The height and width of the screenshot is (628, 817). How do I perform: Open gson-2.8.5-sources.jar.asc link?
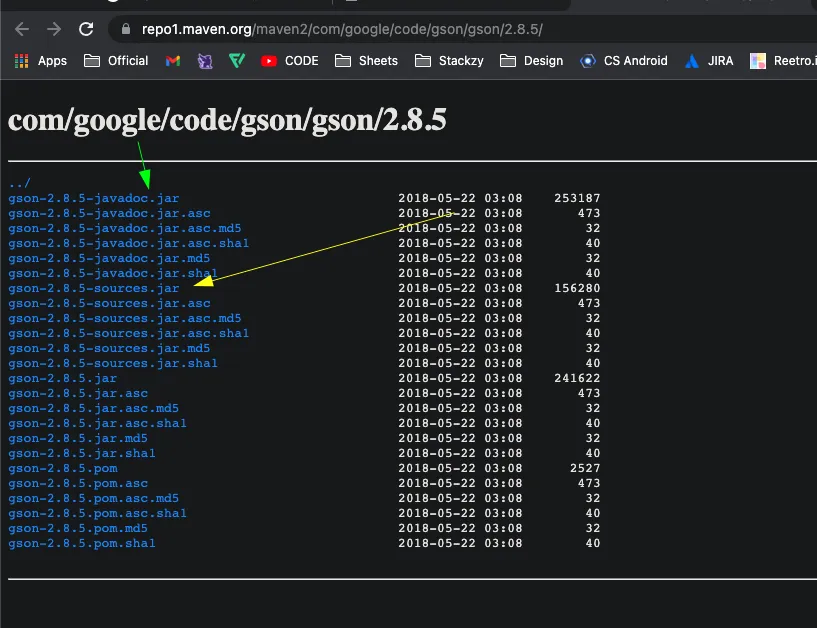pyautogui.click(x=109, y=303)
